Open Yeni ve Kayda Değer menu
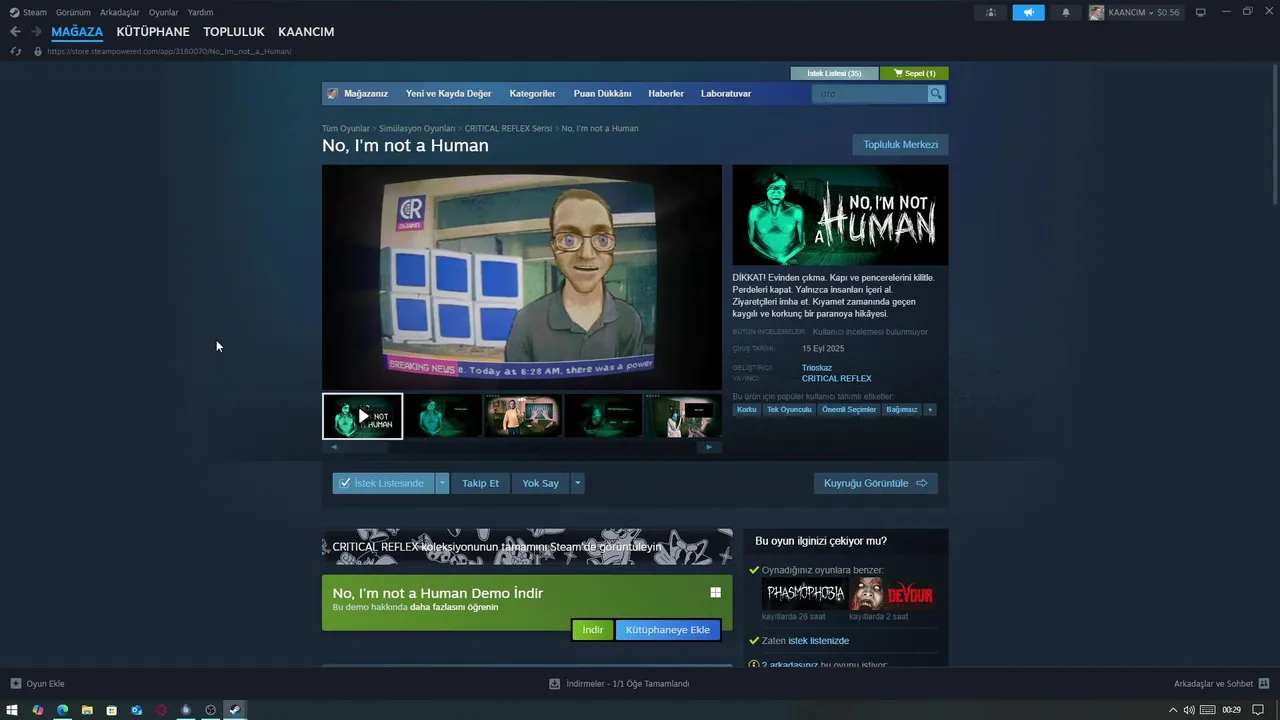The width and height of the screenshot is (1280, 720). pos(448,94)
